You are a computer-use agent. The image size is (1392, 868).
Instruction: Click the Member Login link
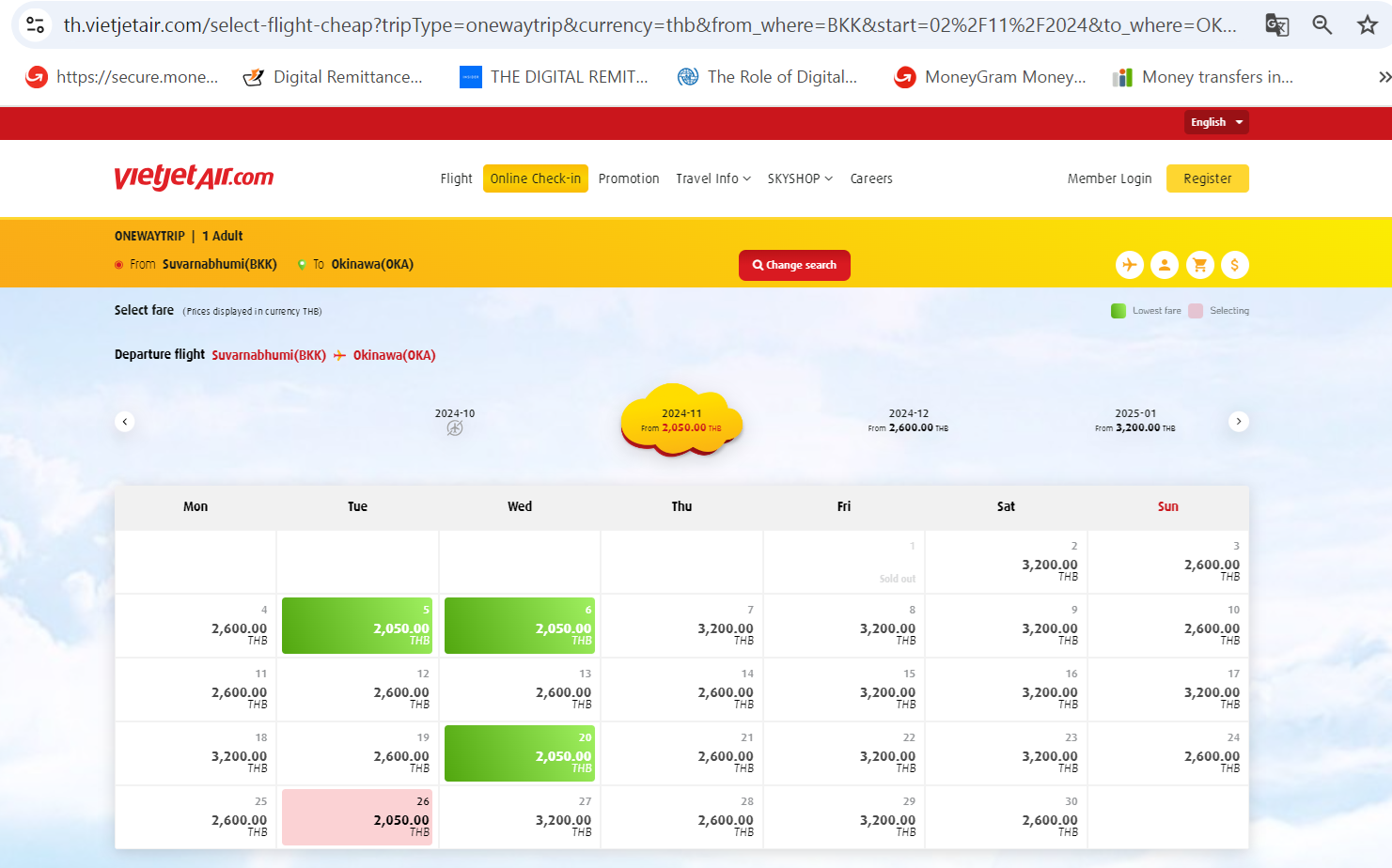[x=1109, y=178]
